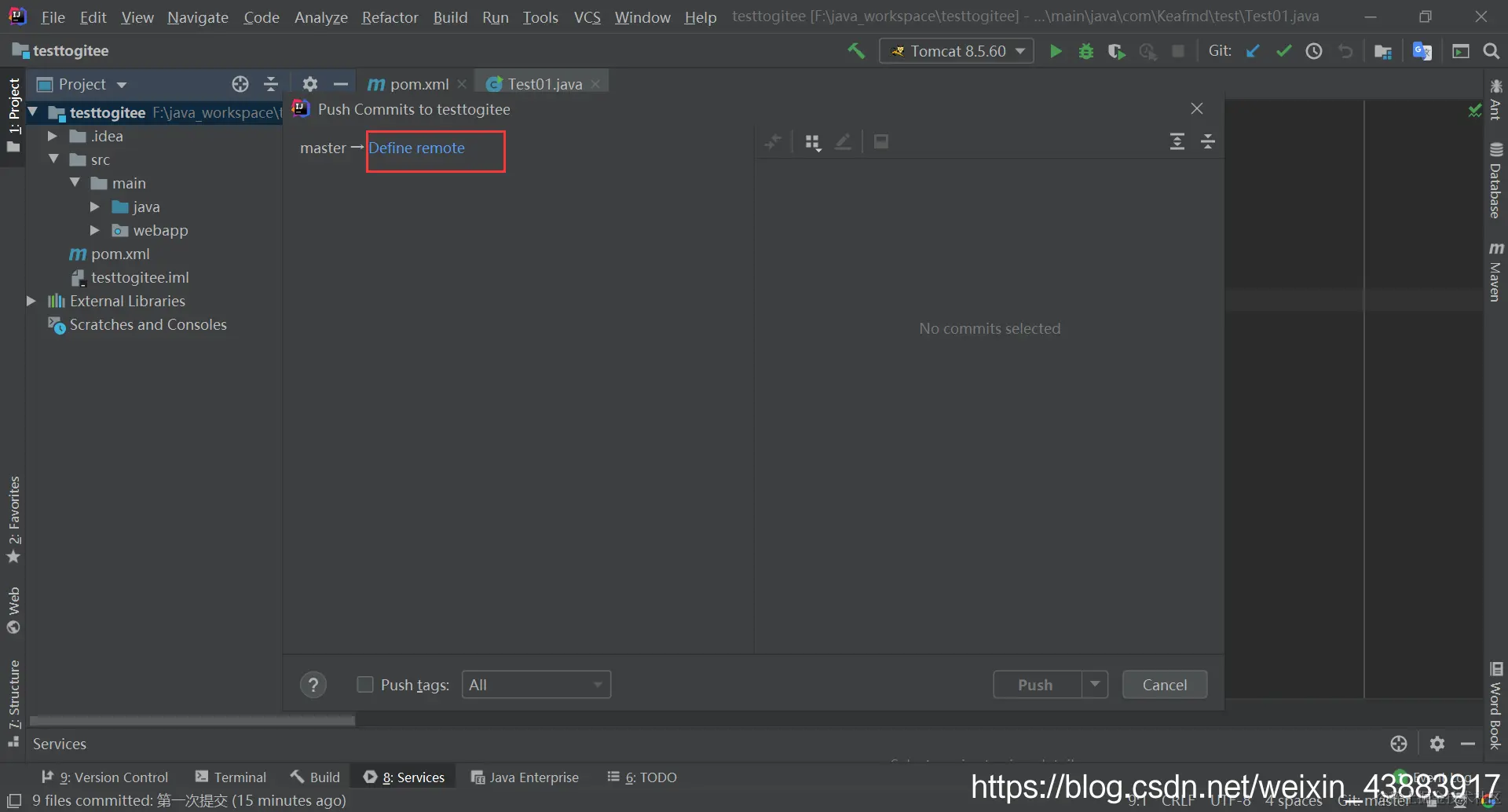Click the Cancel button
Viewport: 1508px width, 812px height.
pos(1165,684)
